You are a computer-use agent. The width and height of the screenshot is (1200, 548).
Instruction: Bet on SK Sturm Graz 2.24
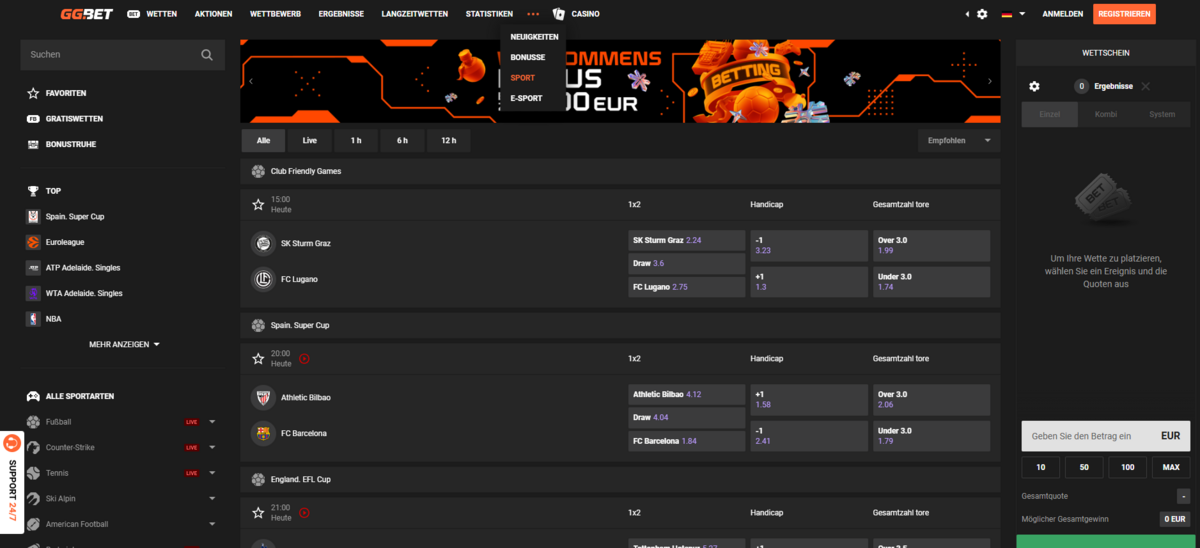[x=687, y=240]
